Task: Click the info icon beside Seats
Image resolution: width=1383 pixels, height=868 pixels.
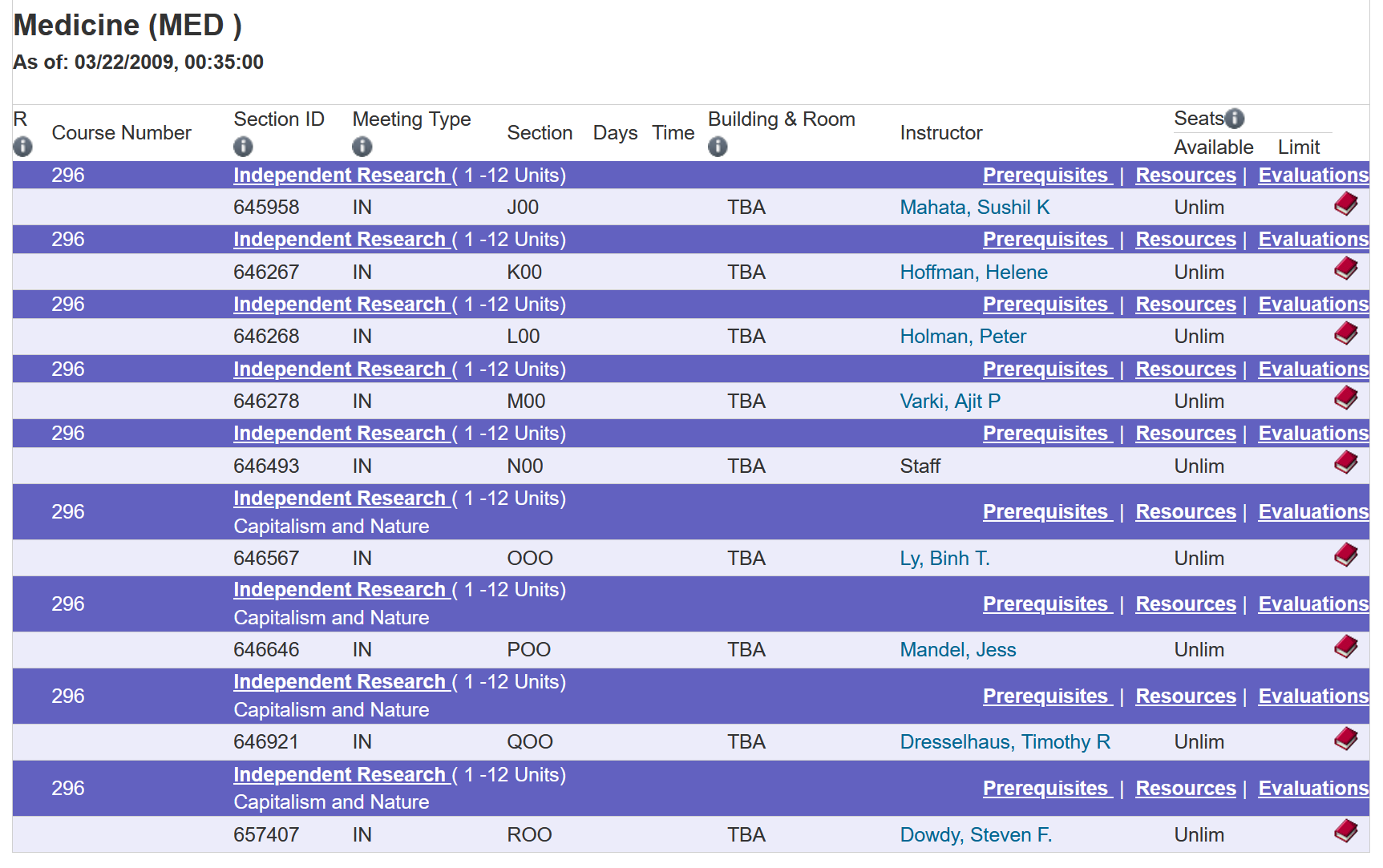Action: [x=1235, y=119]
